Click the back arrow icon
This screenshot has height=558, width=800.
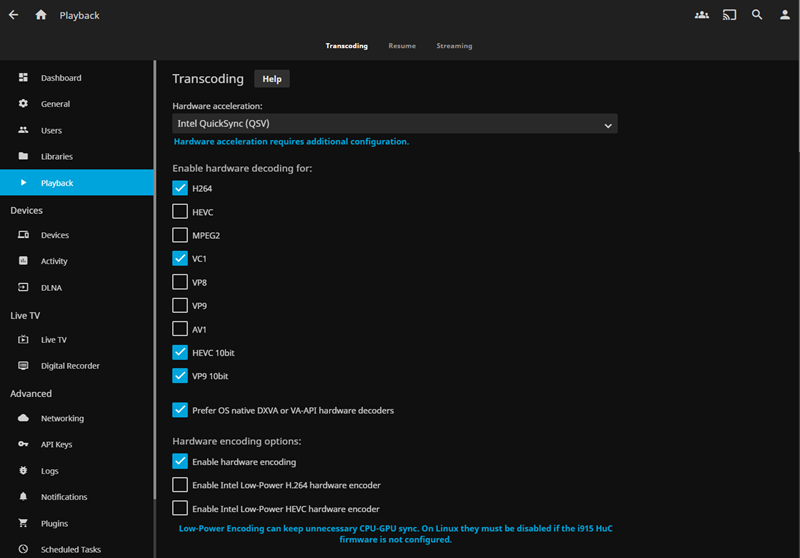pyautogui.click(x=14, y=15)
